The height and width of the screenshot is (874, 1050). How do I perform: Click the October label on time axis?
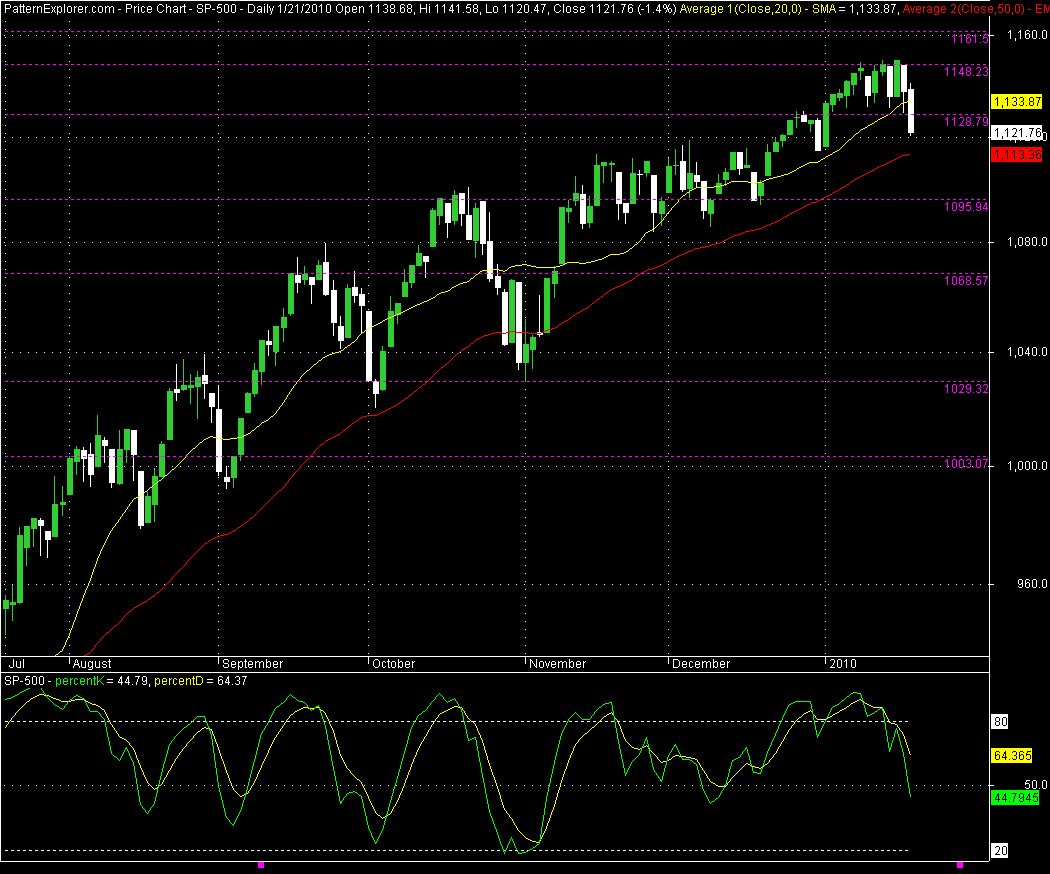393,664
